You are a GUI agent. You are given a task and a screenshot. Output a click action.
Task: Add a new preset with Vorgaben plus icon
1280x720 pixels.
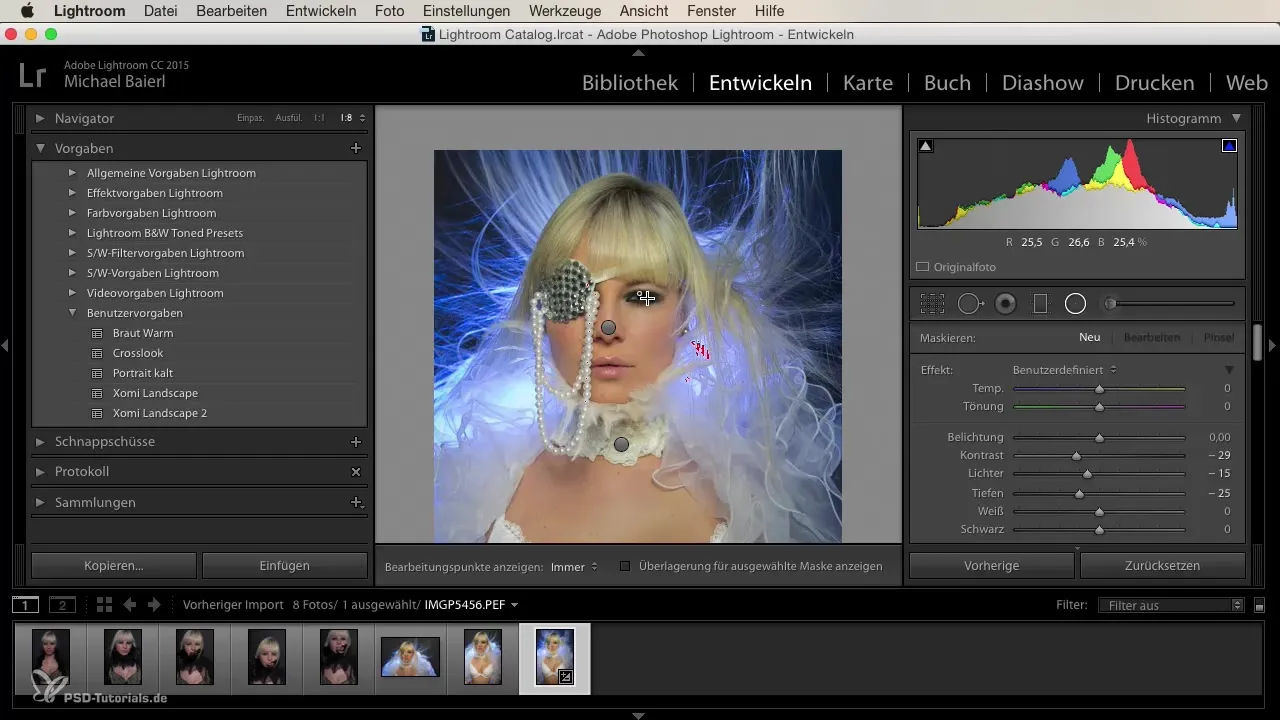coord(355,148)
